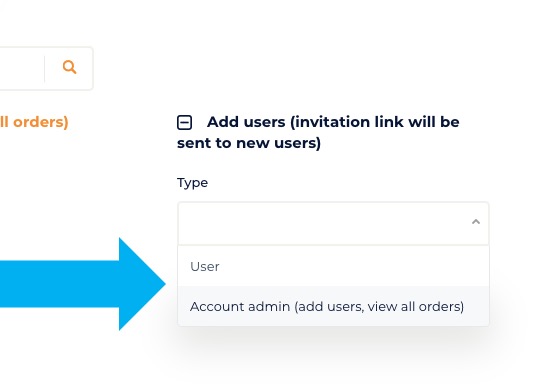This screenshot has width=539, height=388.
Task: Click the blue arrow's rectangular tail
Action: 59,284
